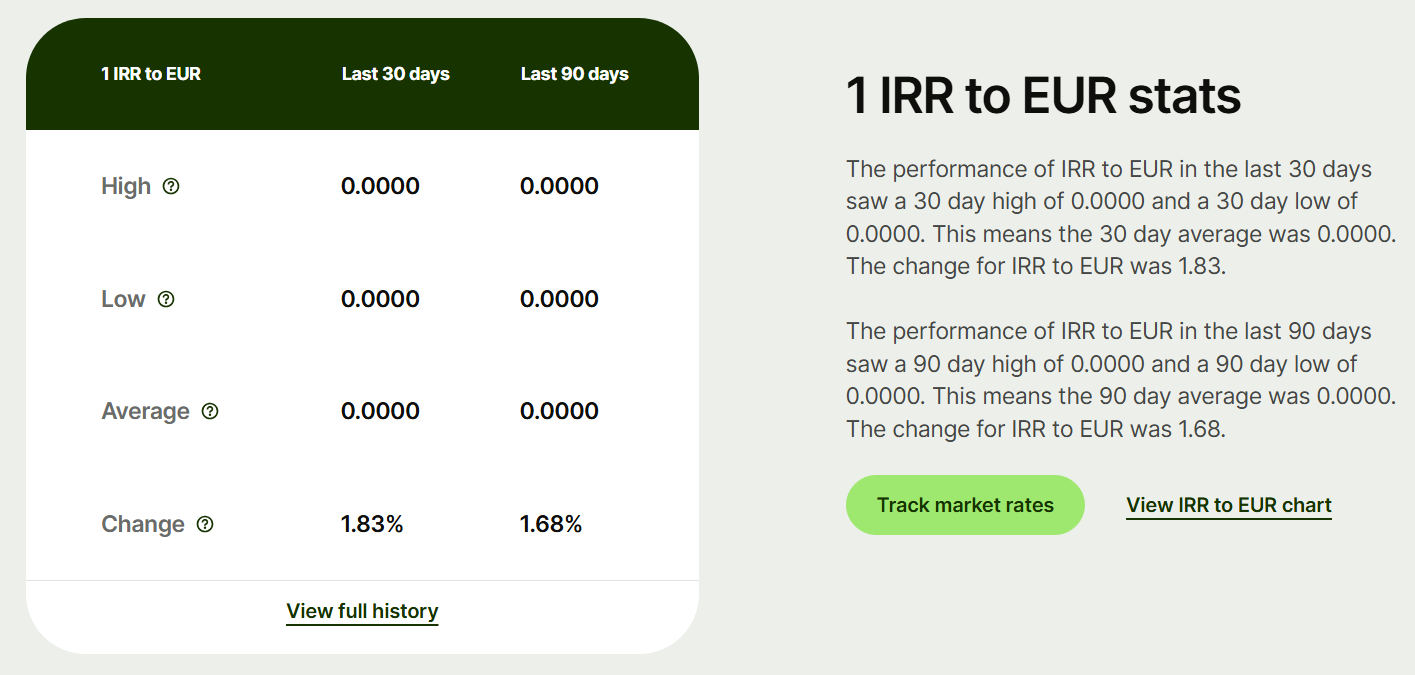Select the Low 30-day value 0.0000

[x=380, y=299]
